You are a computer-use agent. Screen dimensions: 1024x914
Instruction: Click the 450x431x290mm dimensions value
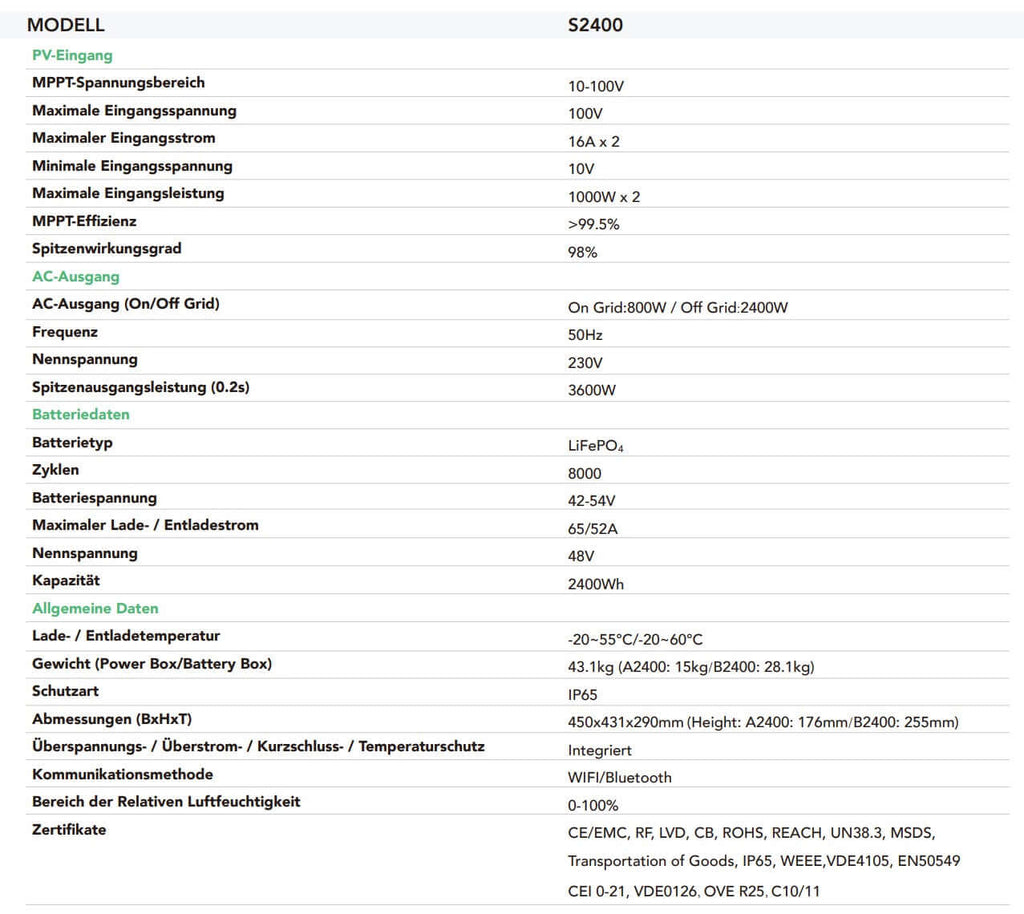point(763,723)
